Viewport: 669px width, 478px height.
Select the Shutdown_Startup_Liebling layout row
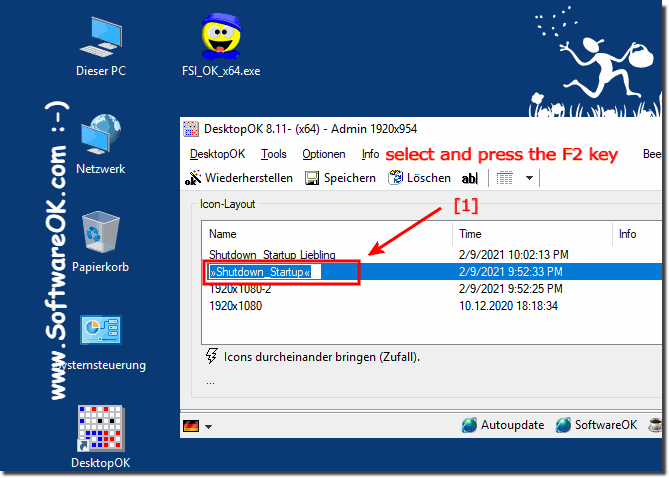[x=432, y=255]
